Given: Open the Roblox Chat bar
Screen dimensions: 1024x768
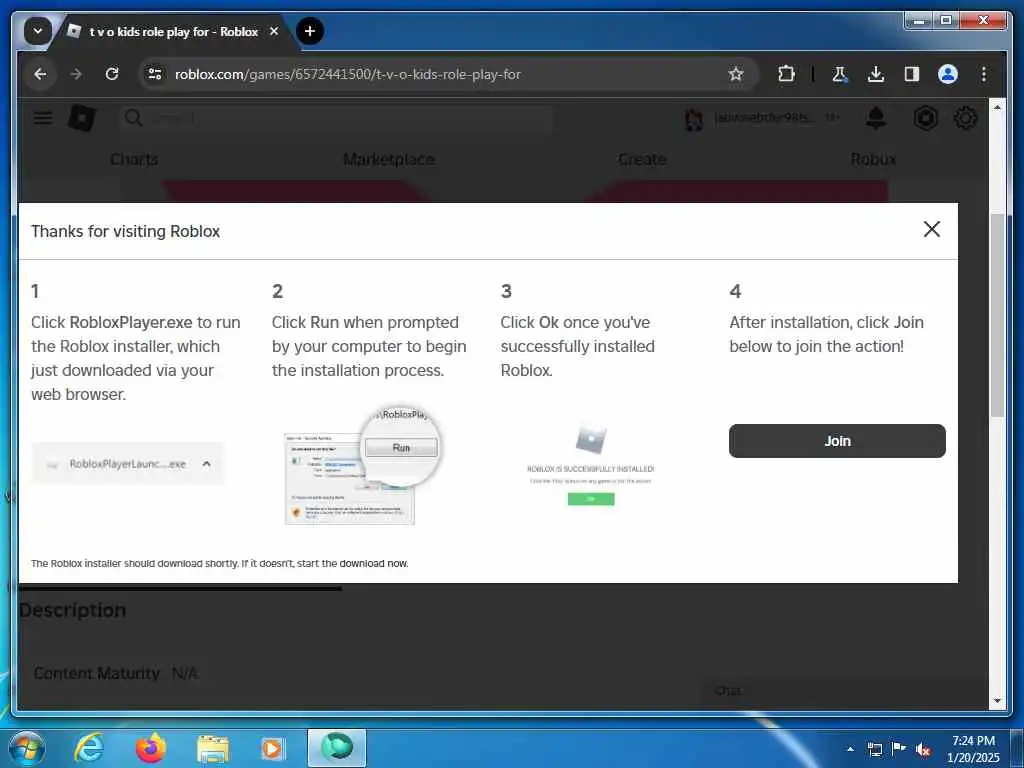Looking at the screenshot, I should [x=846, y=692].
